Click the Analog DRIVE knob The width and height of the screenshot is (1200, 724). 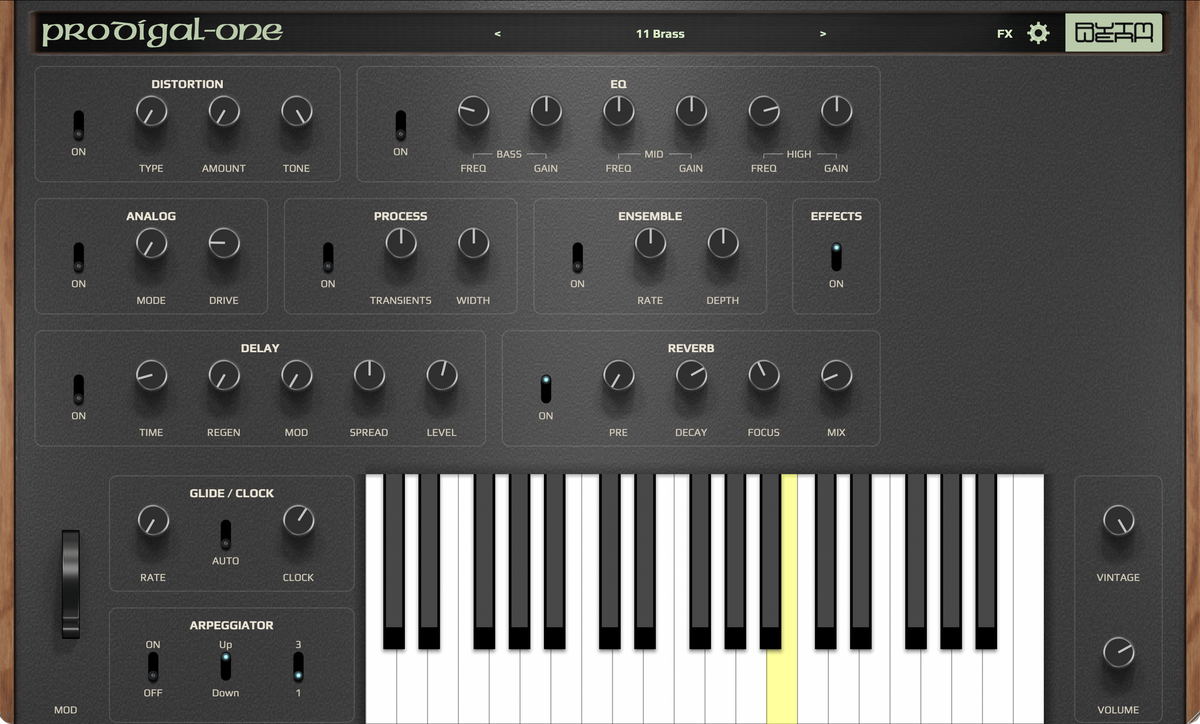(x=224, y=243)
